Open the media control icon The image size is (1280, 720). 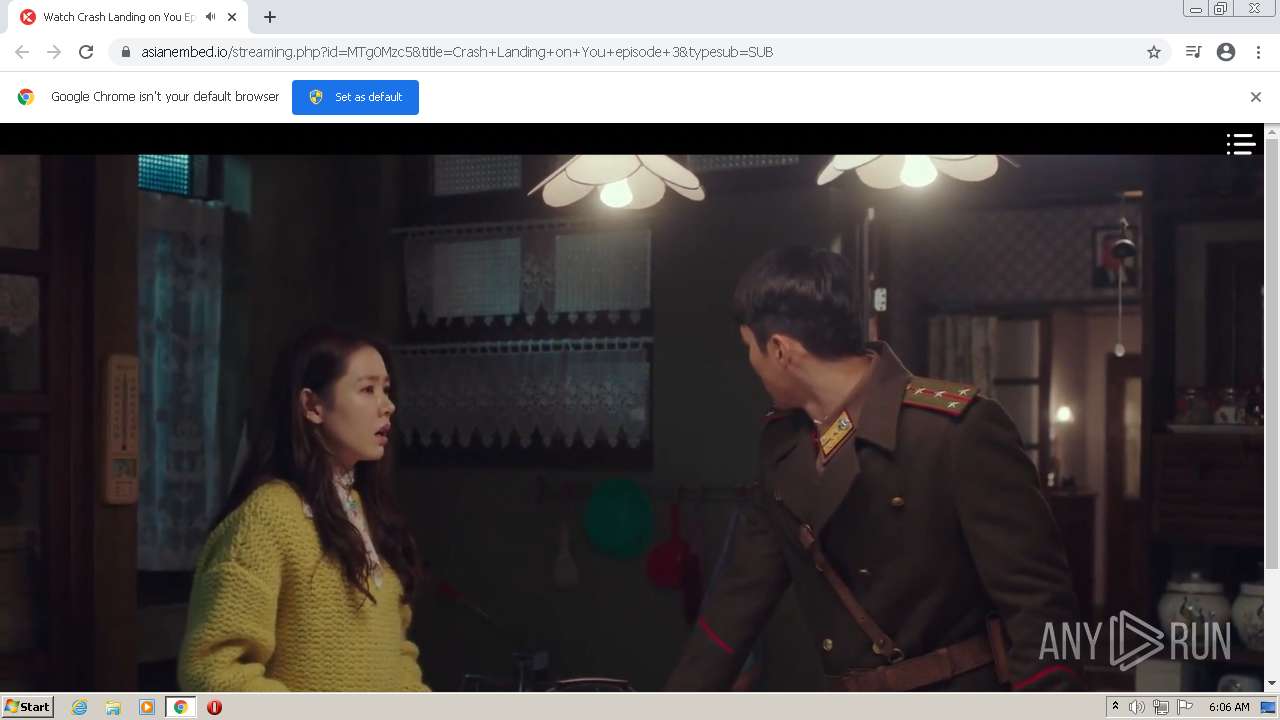(1193, 52)
